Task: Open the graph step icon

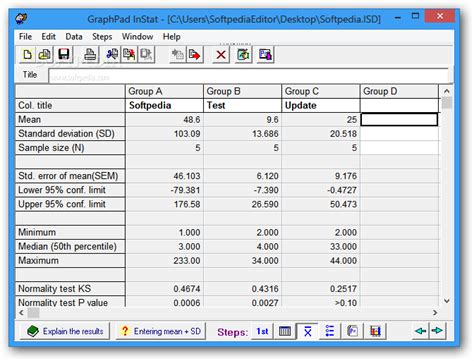Action: click(x=375, y=331)
